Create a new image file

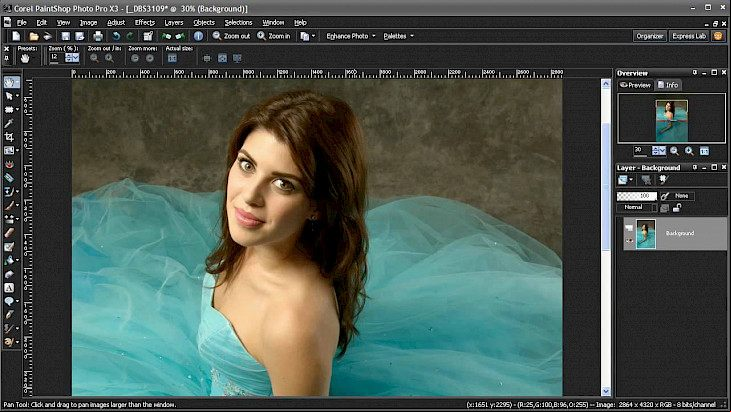(16, 36)
